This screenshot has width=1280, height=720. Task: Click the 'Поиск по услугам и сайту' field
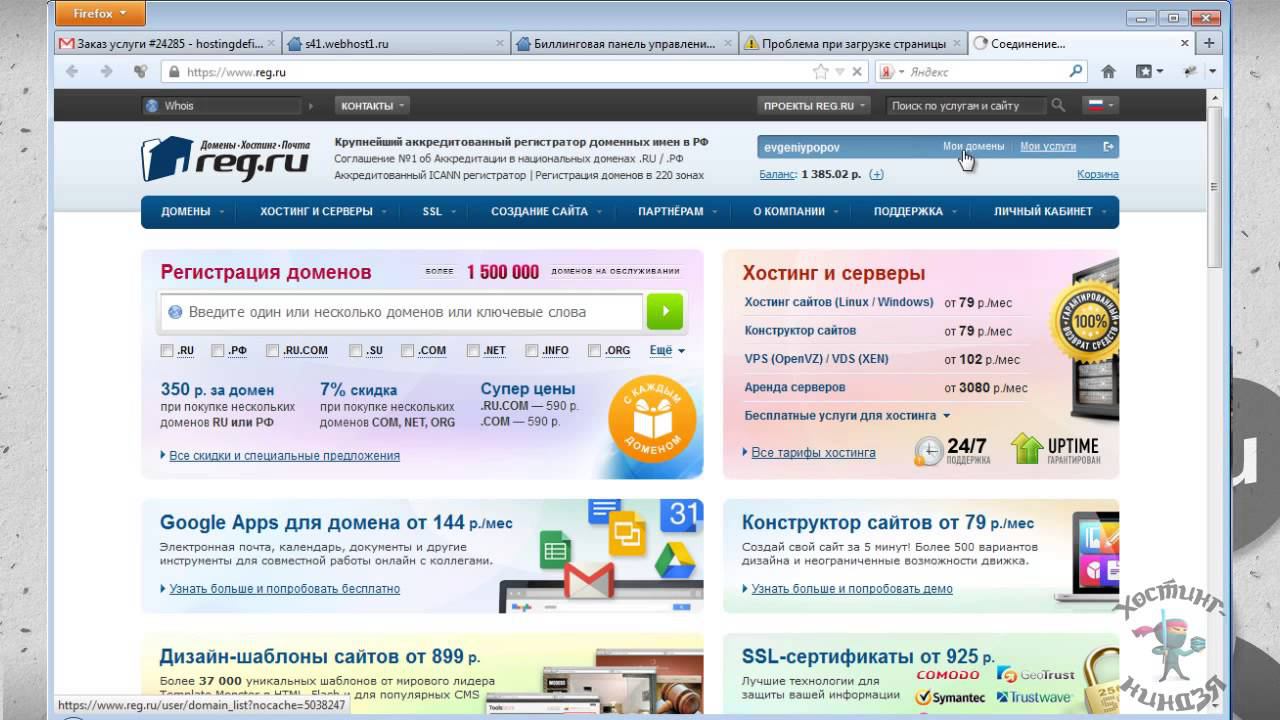coord(965,105)
